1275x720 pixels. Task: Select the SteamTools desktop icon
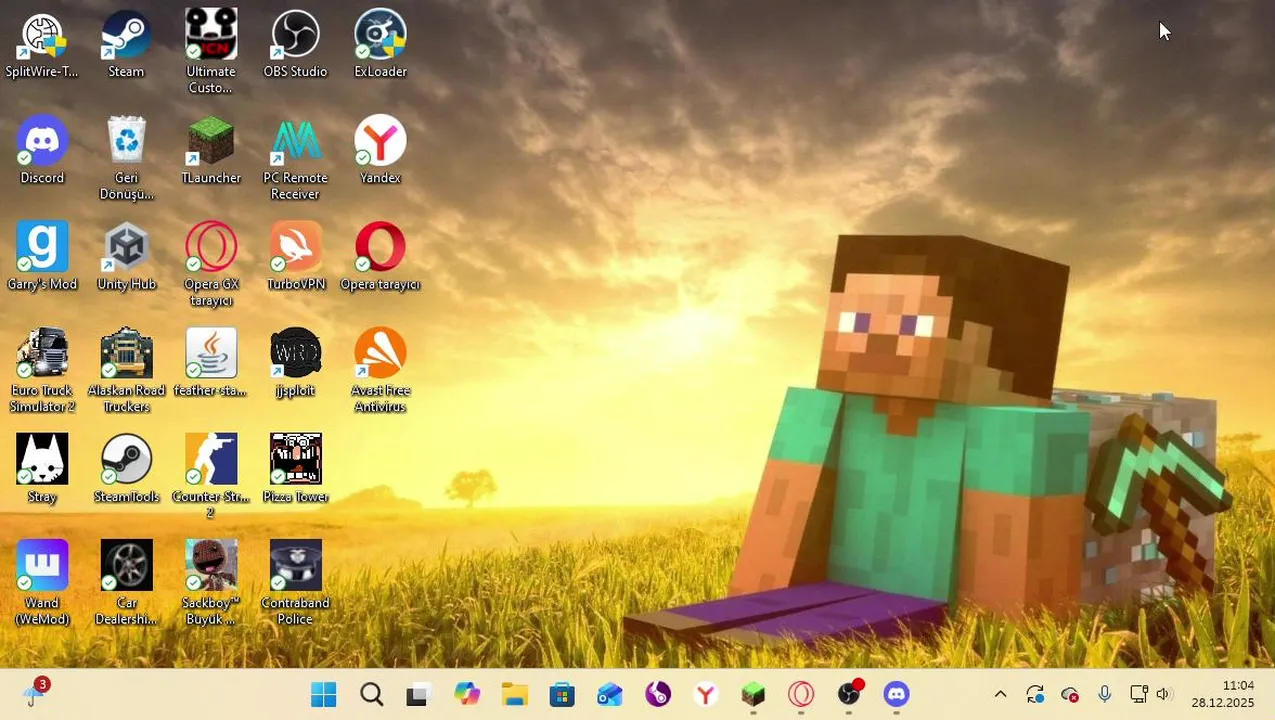coord(127,469)
